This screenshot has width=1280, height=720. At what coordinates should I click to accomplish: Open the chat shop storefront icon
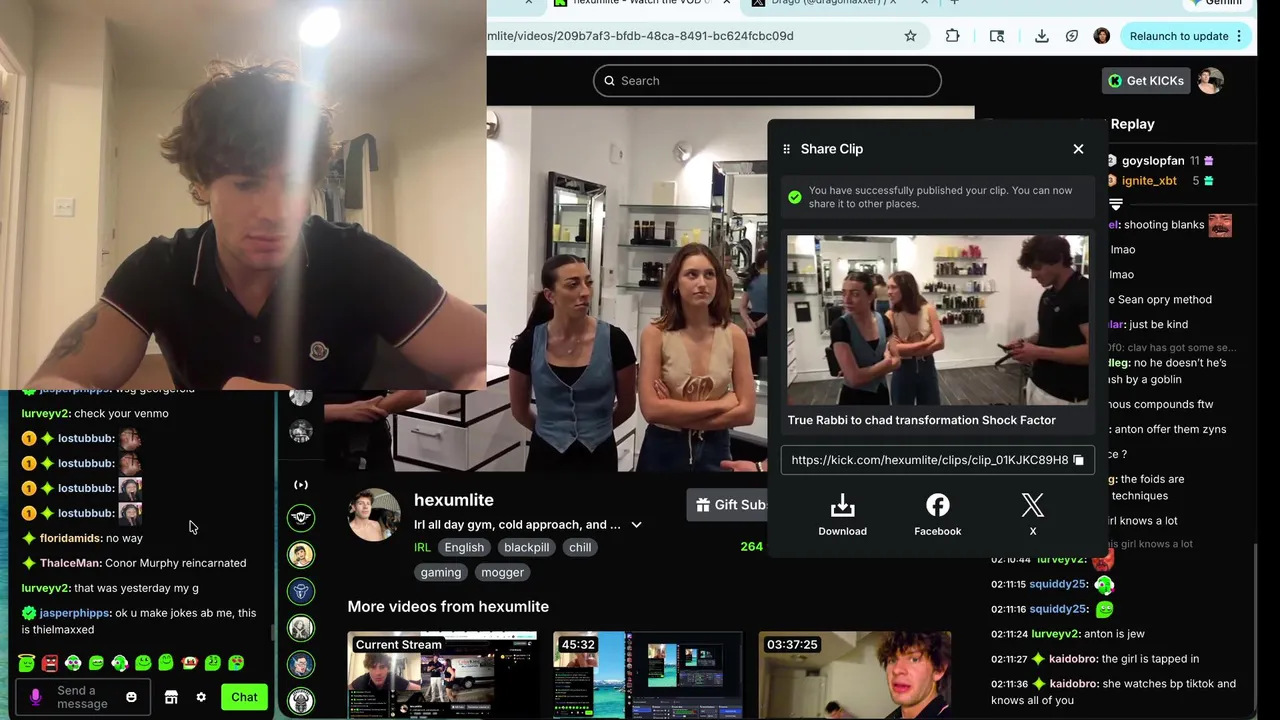[171, 697]
